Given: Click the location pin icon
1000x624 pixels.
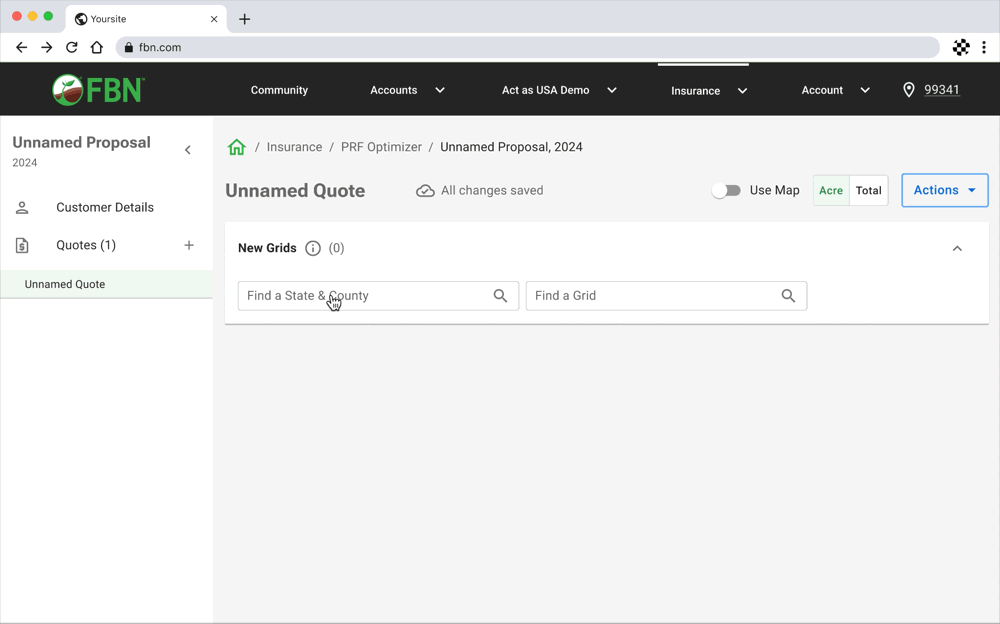Looking at the screenshot, I should 909,90.
